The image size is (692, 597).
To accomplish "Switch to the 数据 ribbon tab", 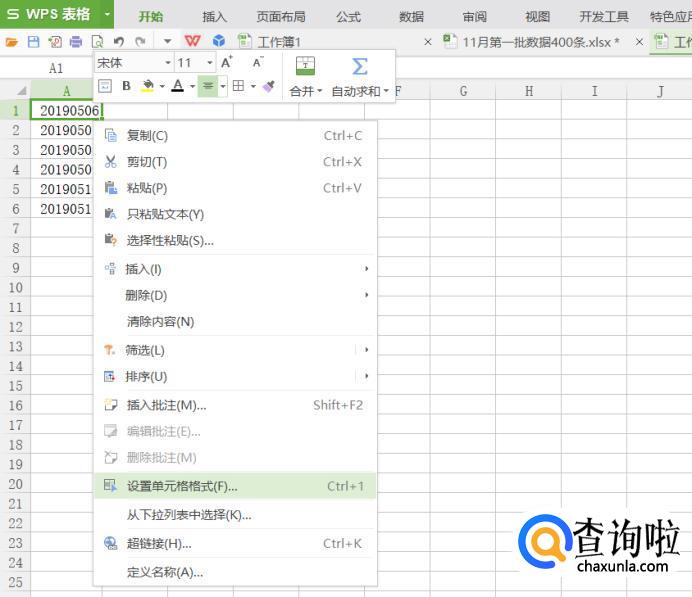I will click(411, 17).
